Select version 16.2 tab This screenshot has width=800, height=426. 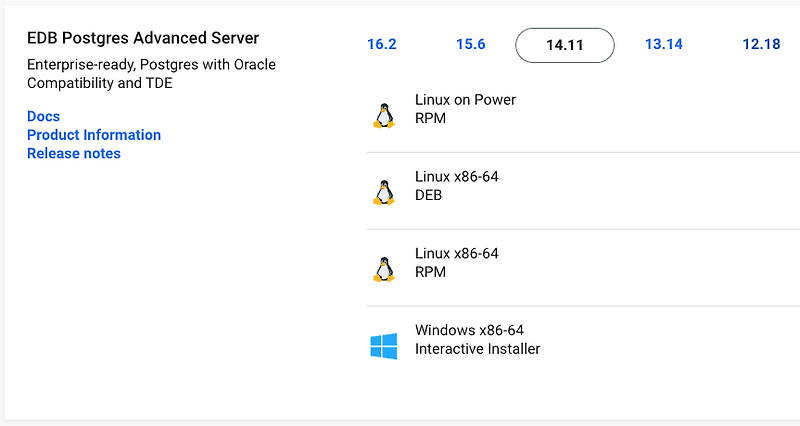(x=382, y=45)
